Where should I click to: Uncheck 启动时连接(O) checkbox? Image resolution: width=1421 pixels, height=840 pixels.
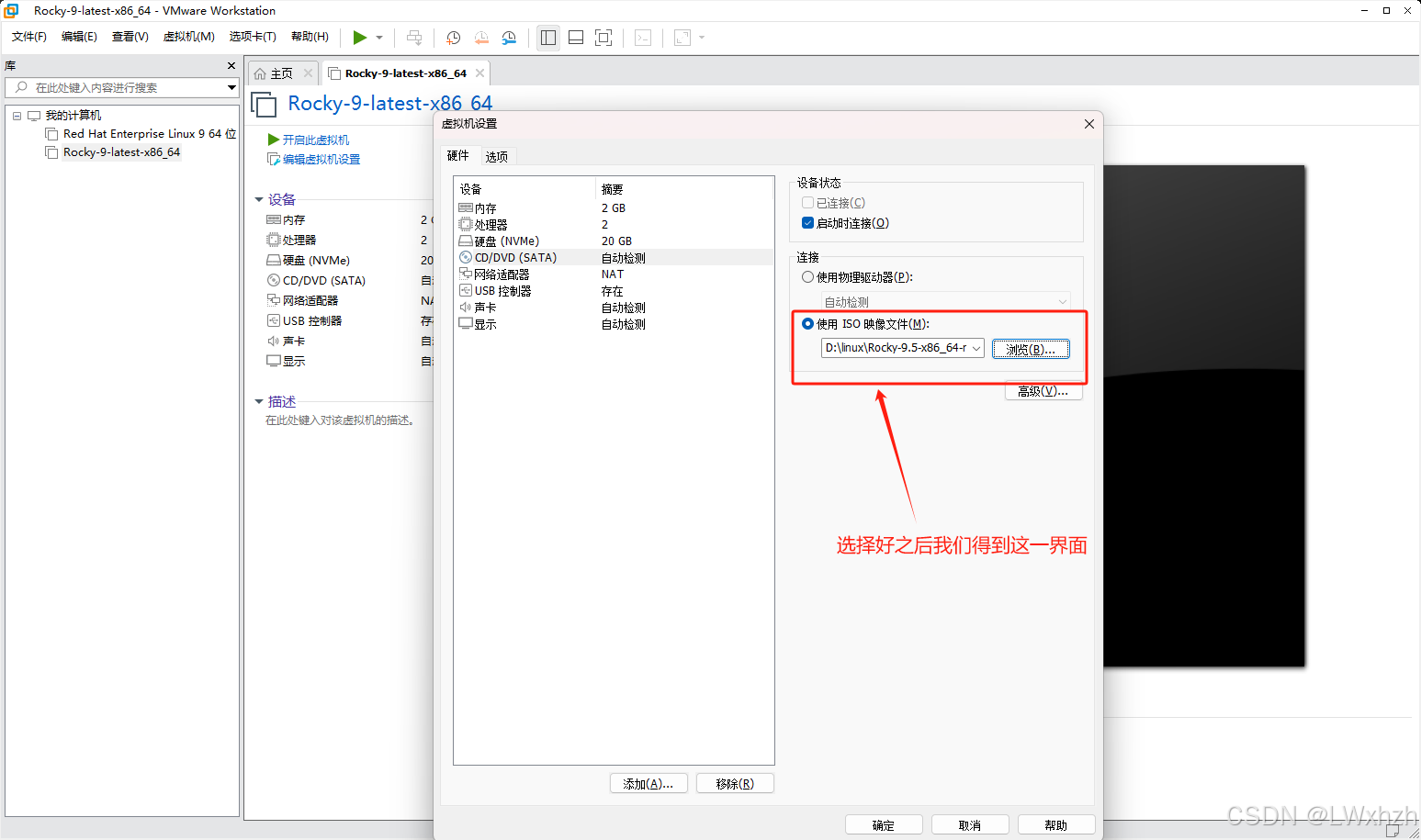tap(808, 223)
